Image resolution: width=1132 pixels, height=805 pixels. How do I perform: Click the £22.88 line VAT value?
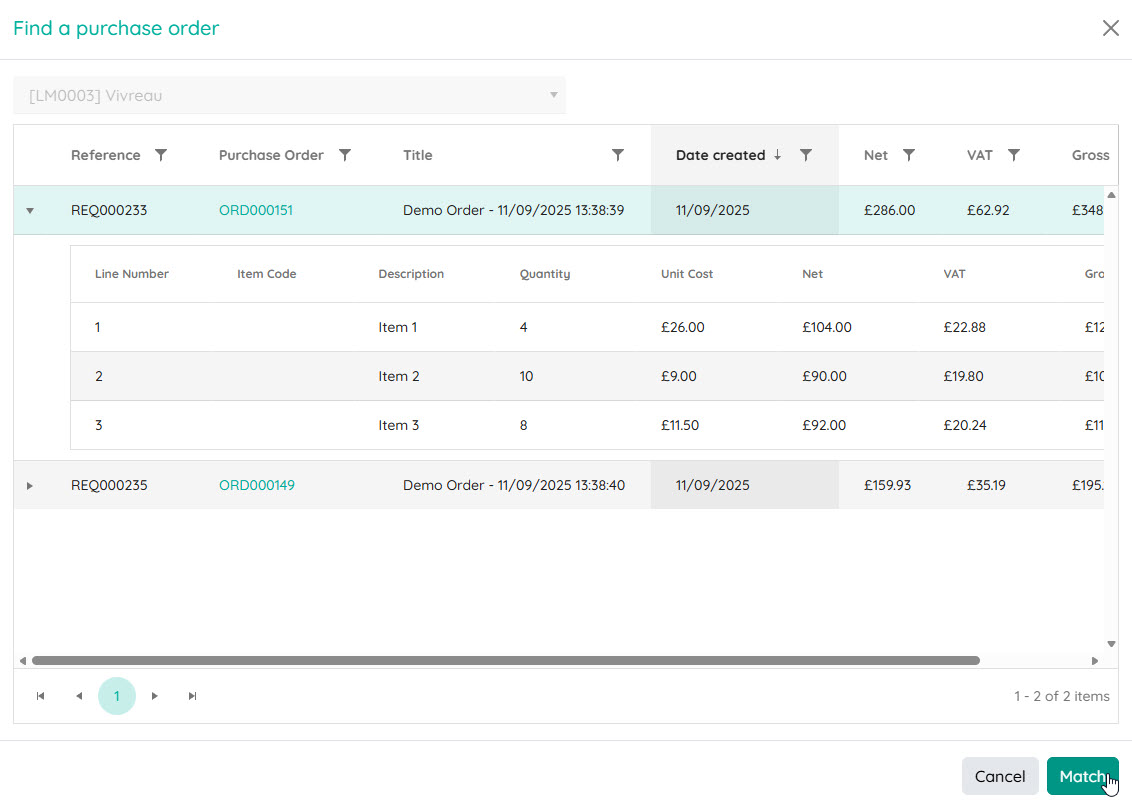point(965,327)
